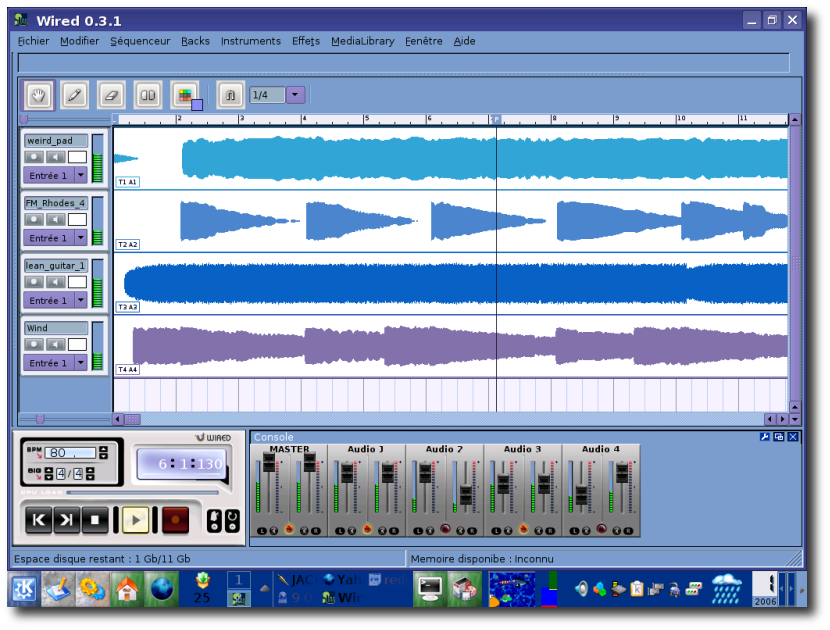Detach the Console panel
Viewport: 830px width, 630px height.
[x=779, y=437]
